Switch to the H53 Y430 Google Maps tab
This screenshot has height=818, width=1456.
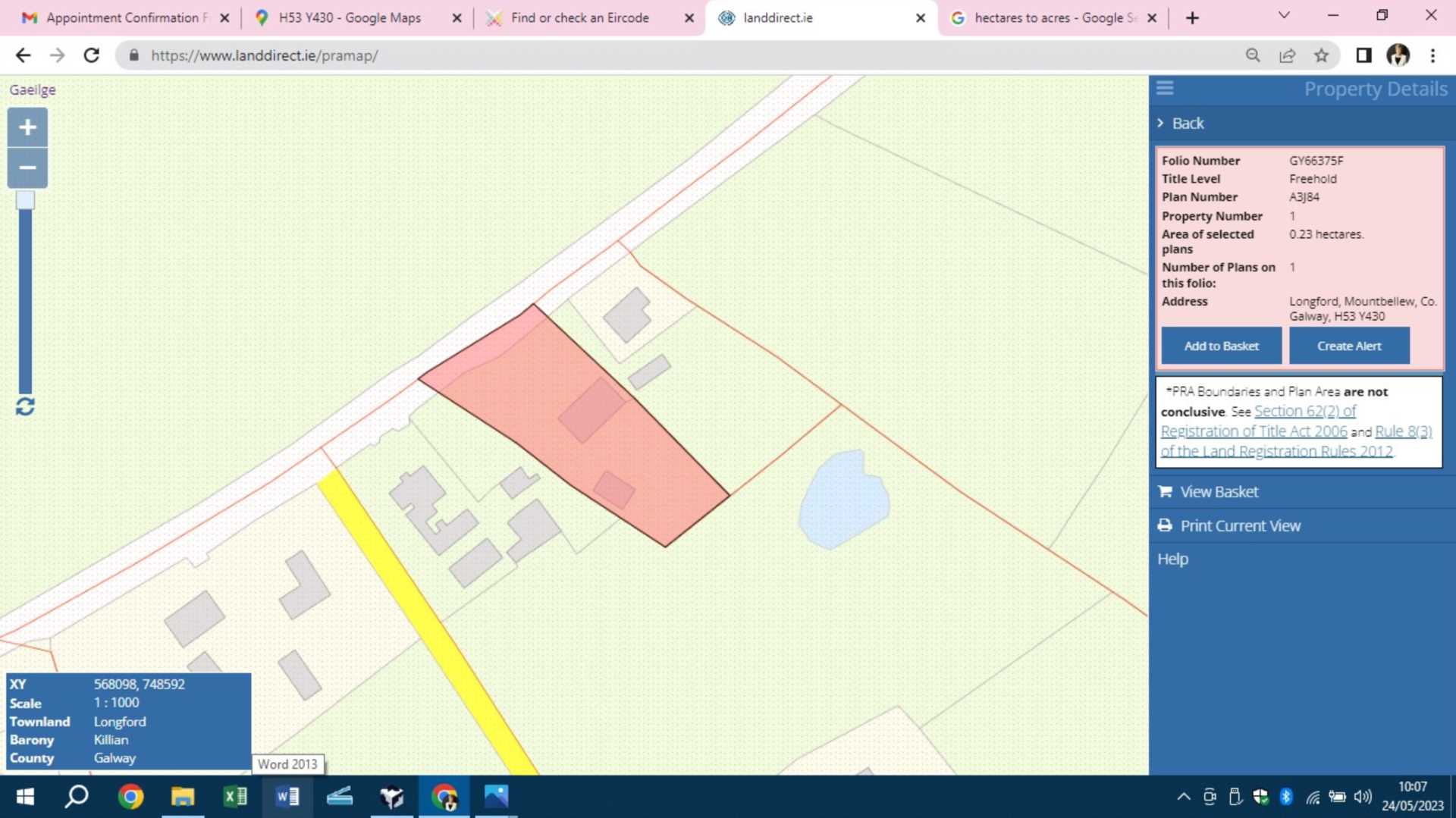pos(349,17)
